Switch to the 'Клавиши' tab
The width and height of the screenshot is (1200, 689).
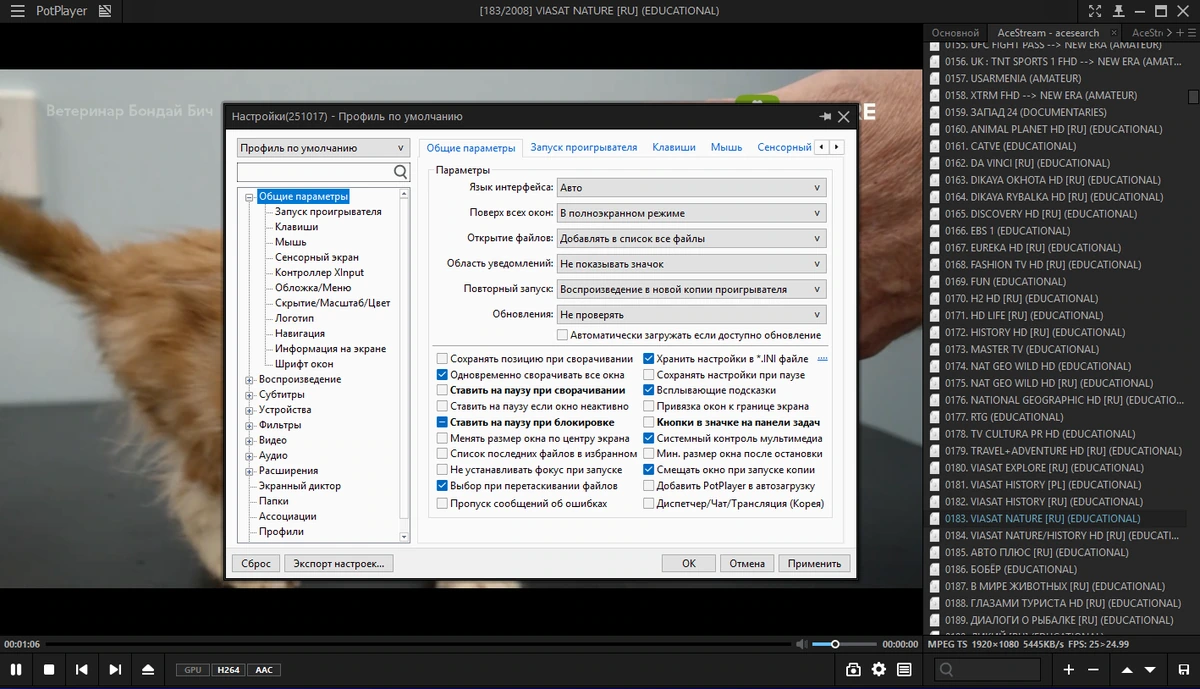pos(673,147)
